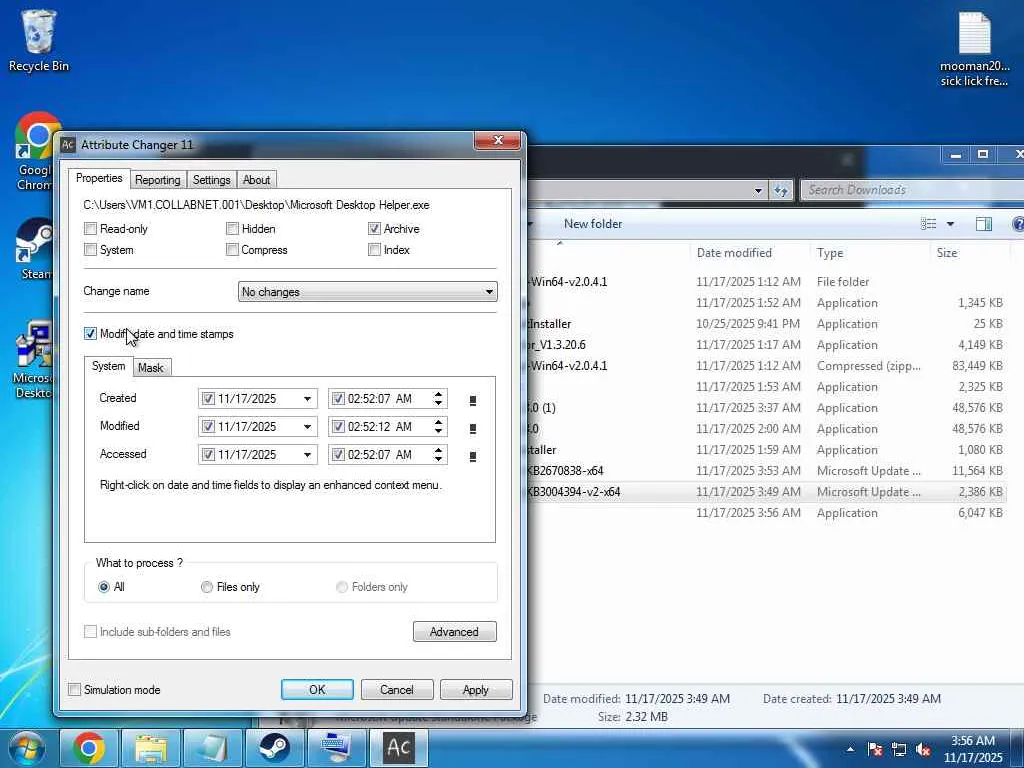Viewport: 1024px width, 768px height.
Task: Select the System timestamp tab
Action: (x=108, y=366)
